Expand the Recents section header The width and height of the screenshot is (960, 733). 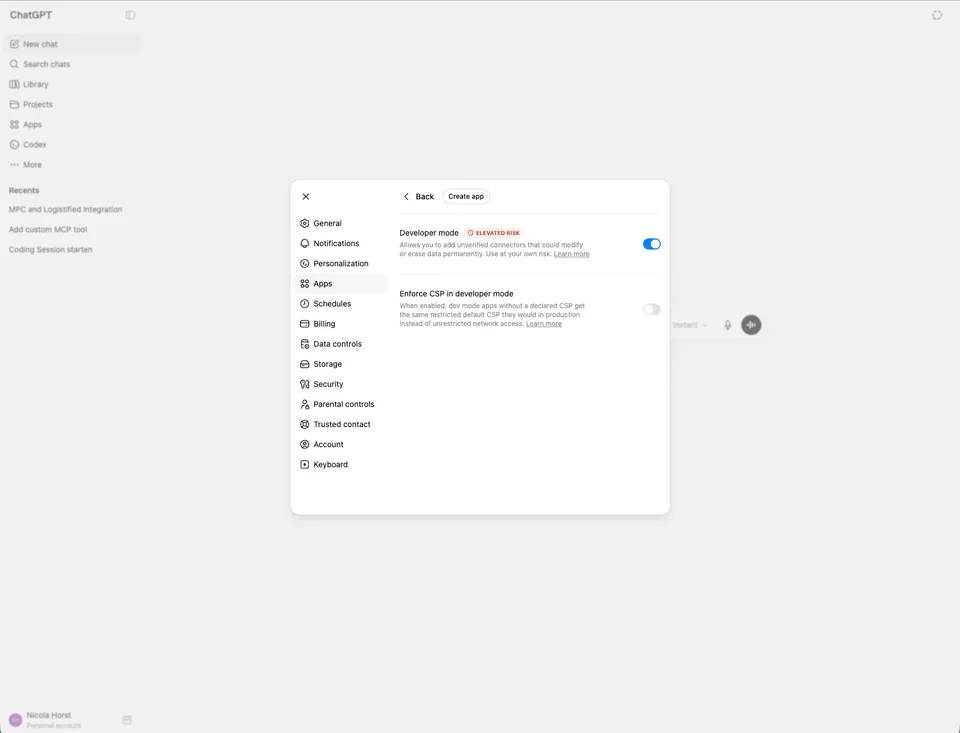click(x=24, y=190)
